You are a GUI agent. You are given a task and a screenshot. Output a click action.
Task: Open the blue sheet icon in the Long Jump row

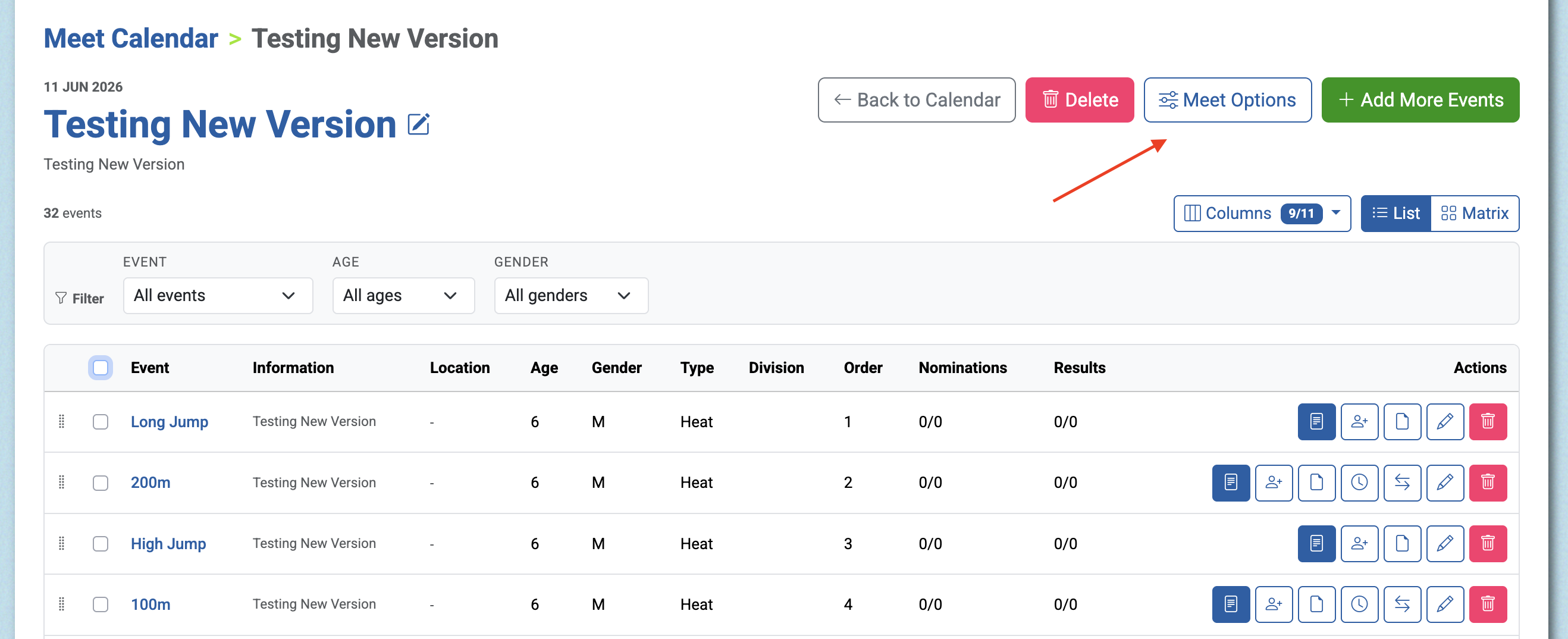pos(1316,422)
